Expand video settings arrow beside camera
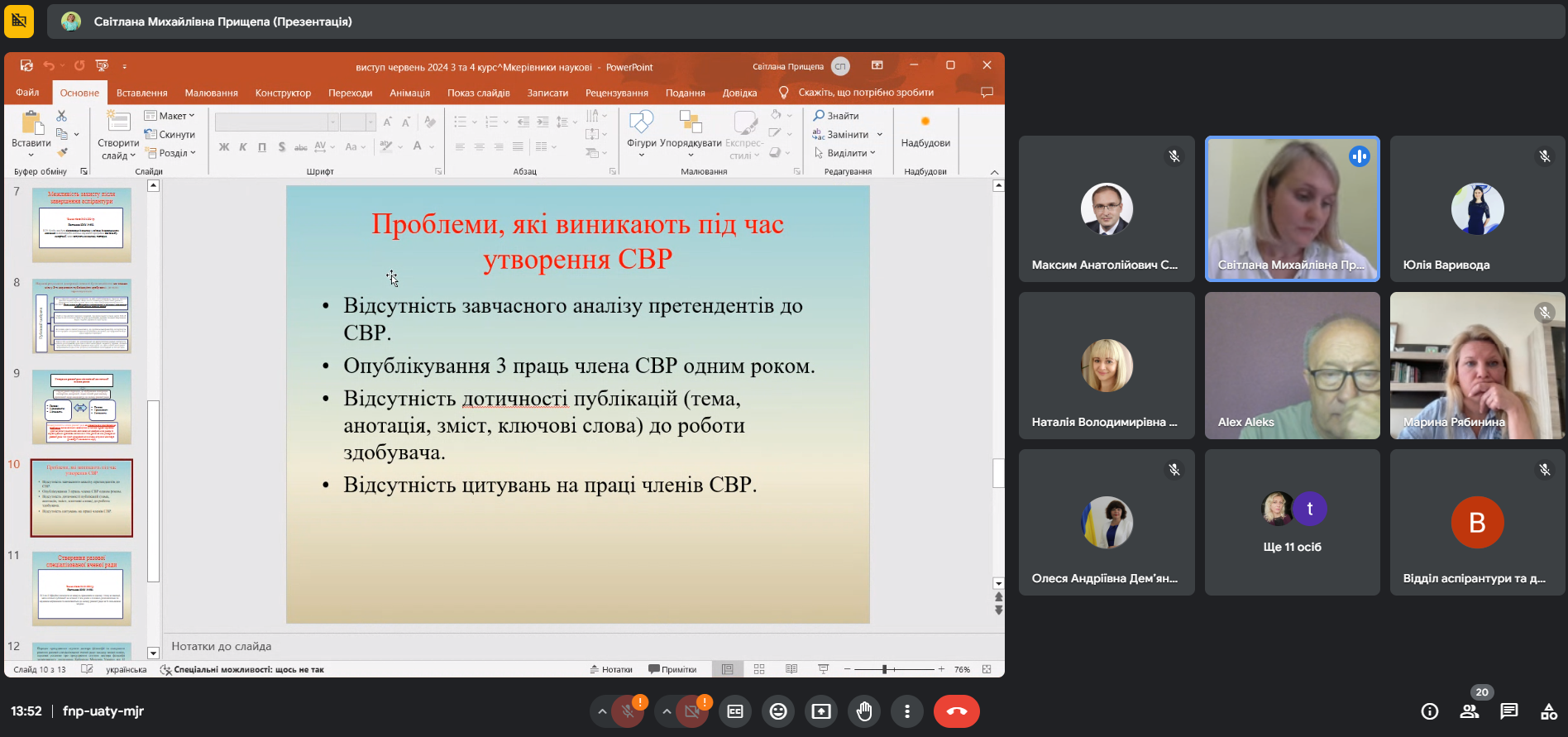1568x737 pixels. pyautogui.click(x=667, y=711)
